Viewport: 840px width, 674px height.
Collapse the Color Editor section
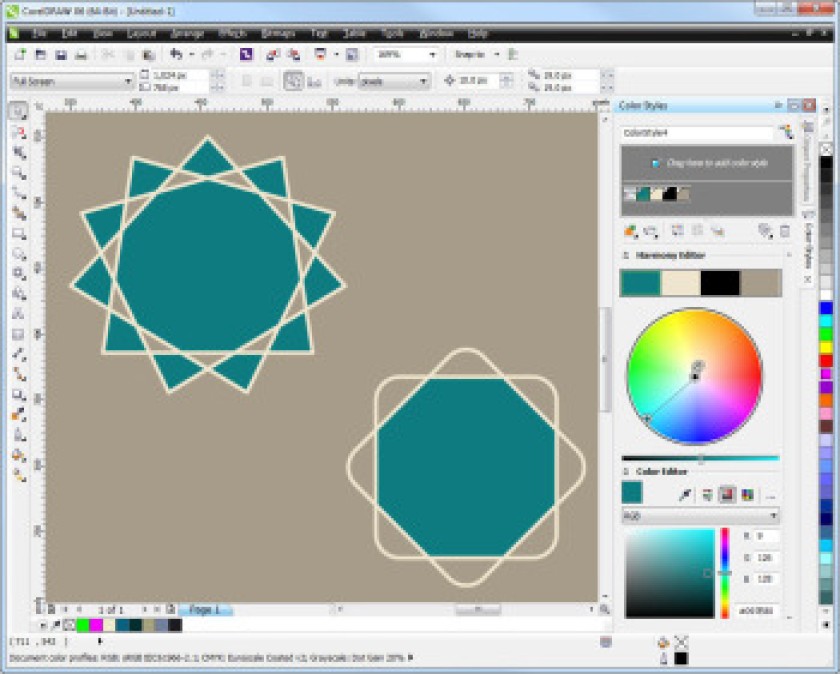click(x=625, y=471)
